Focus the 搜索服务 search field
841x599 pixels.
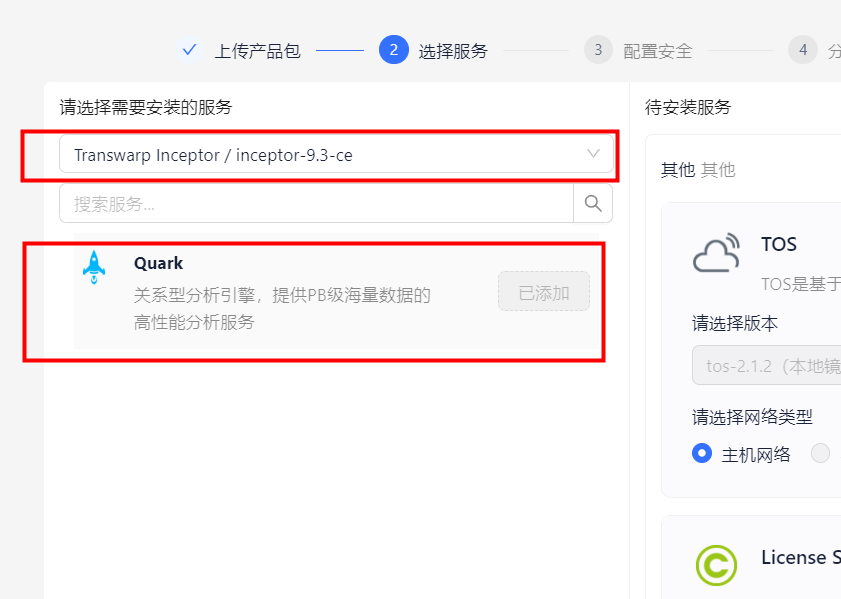(316, 203)
